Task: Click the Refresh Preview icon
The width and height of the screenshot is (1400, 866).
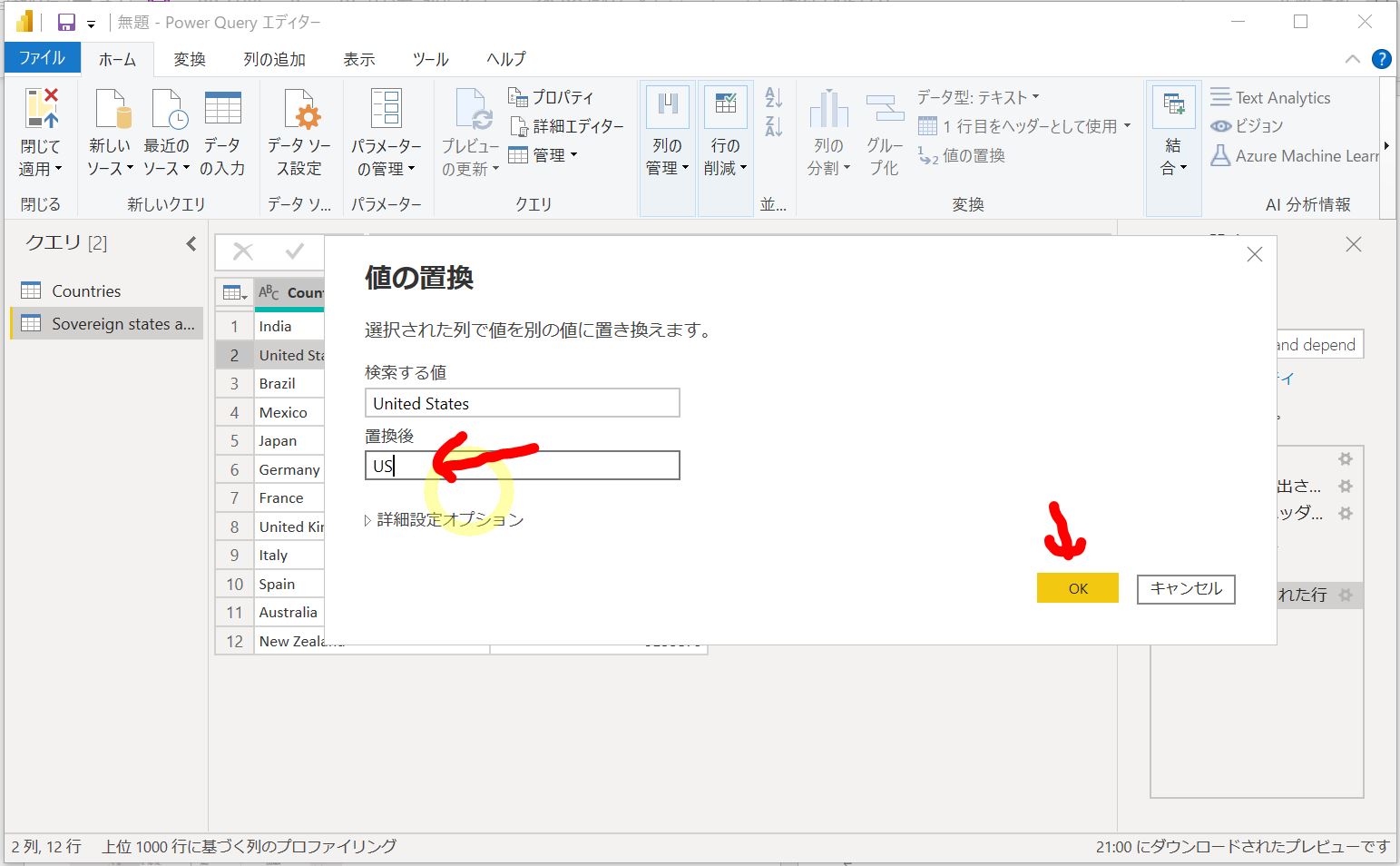Action: 473,110
